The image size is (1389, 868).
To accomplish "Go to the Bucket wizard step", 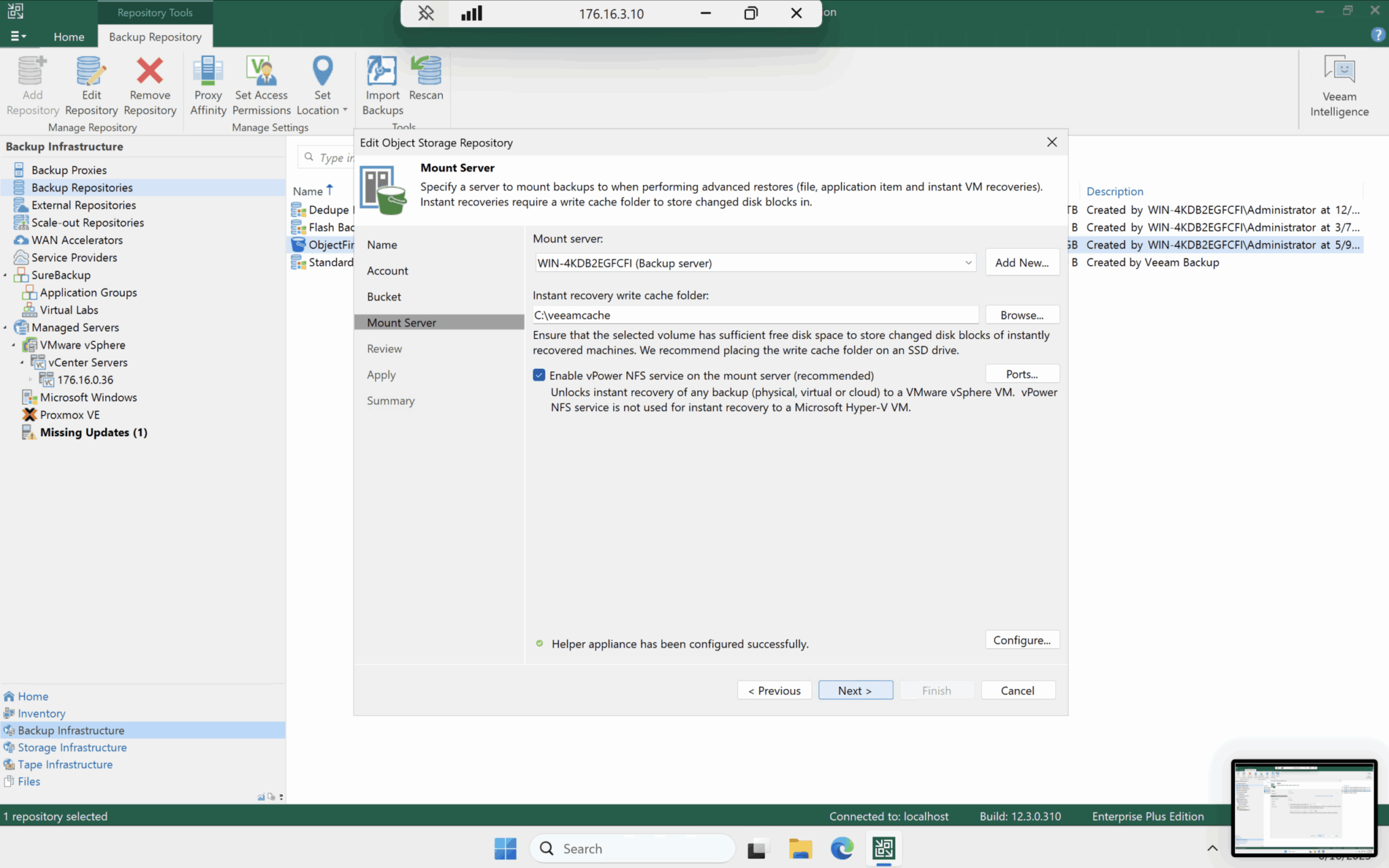I will [384, 297].
